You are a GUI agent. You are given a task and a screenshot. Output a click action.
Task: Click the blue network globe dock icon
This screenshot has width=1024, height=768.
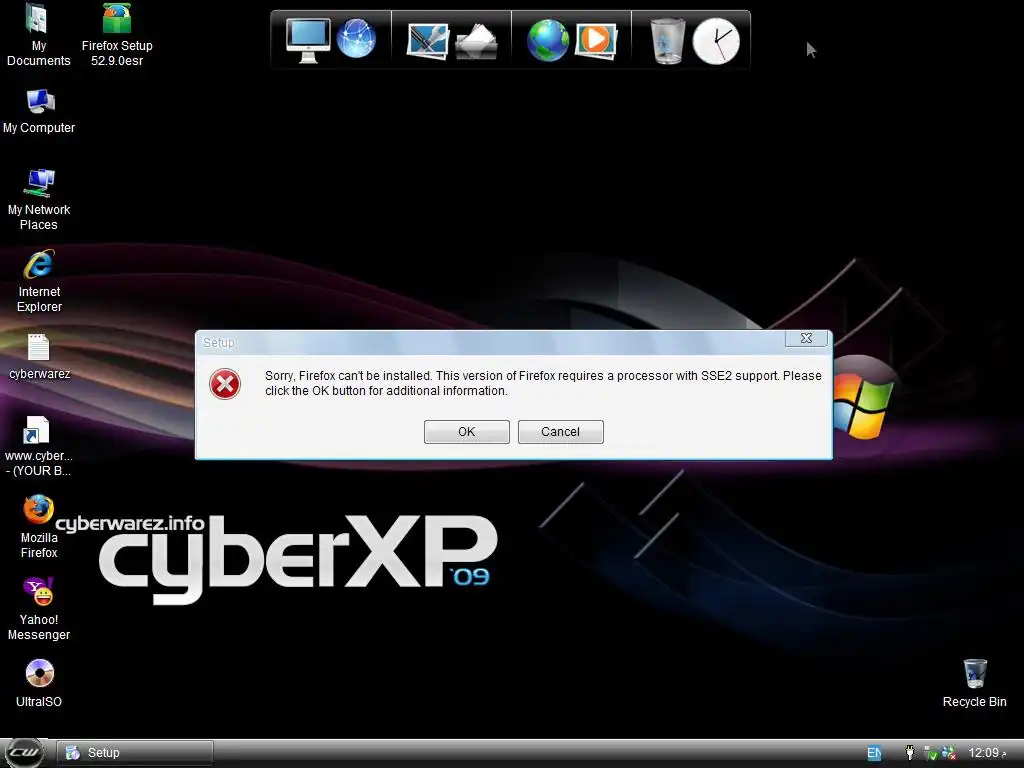pos(356,39)
